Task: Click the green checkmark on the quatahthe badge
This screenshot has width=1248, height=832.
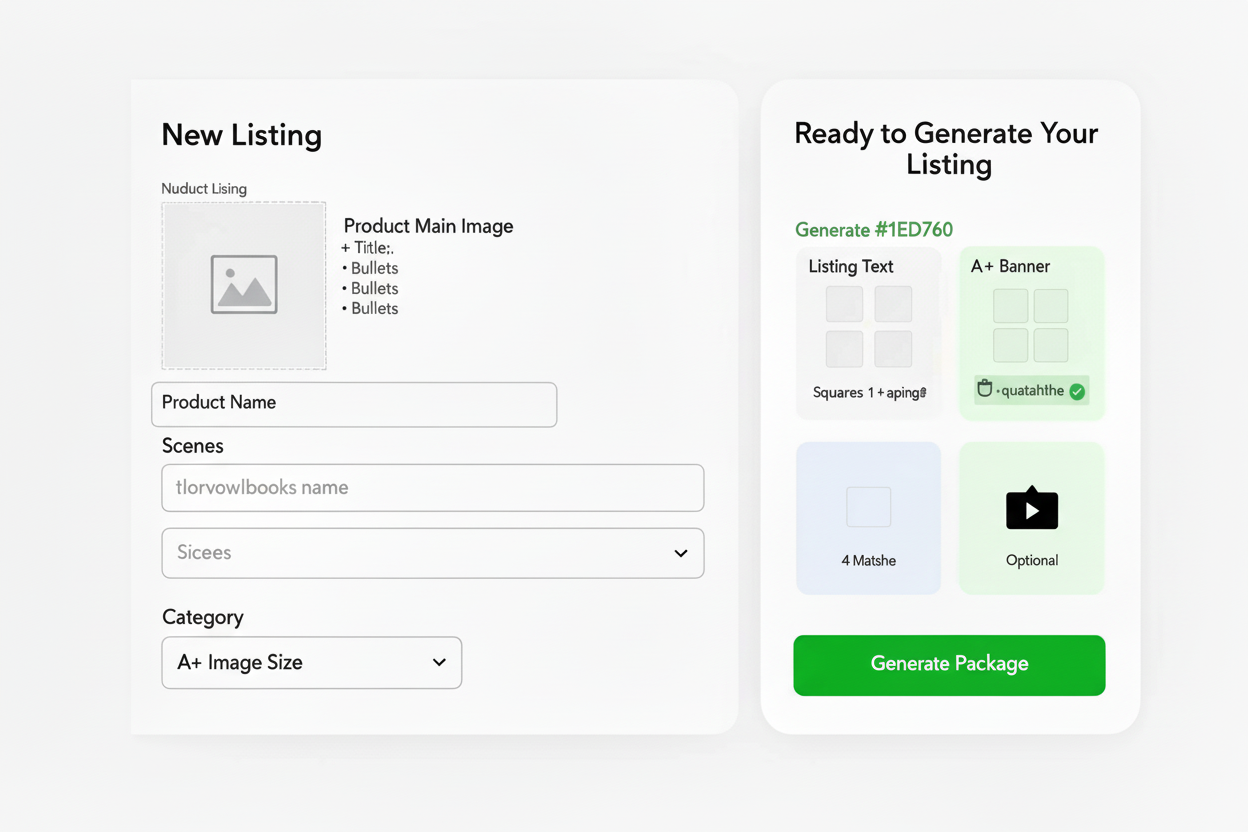Action: click(x=1077, y=391)
